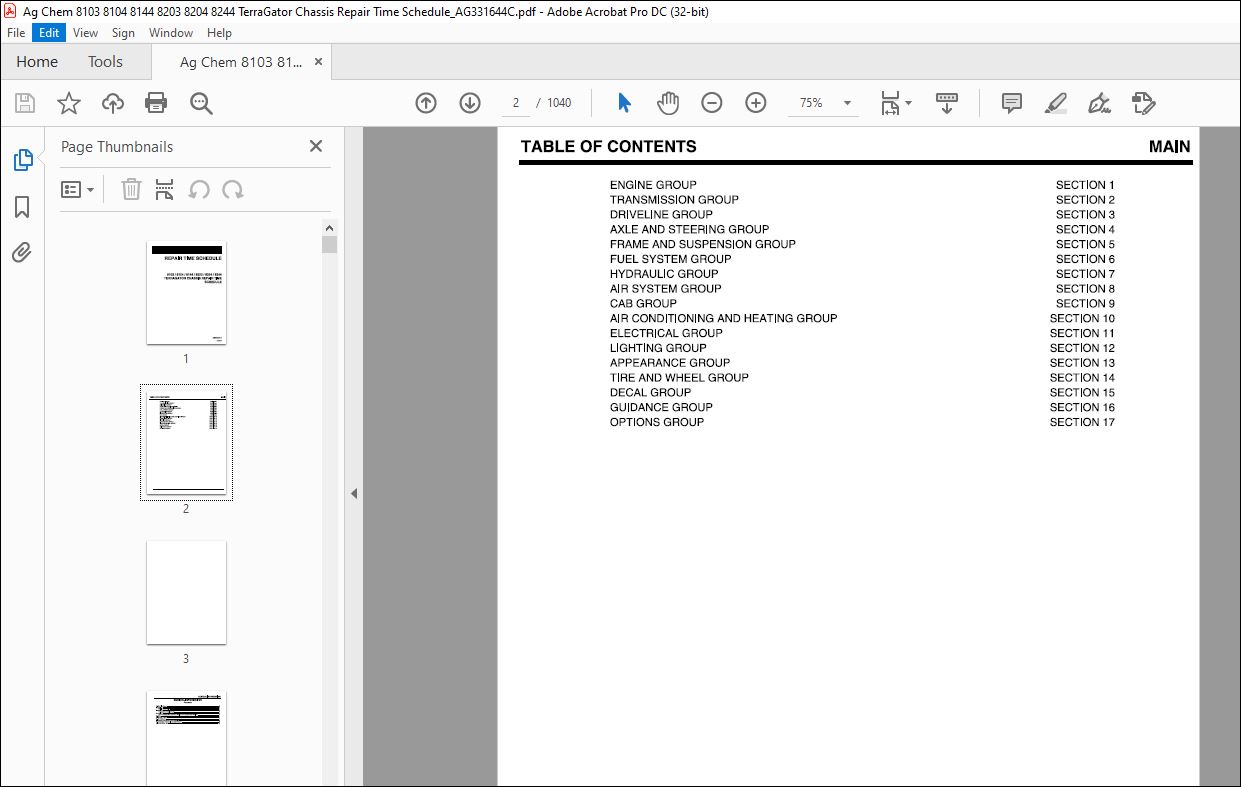Click OPTIONS GROUP entry

[657, 422]
